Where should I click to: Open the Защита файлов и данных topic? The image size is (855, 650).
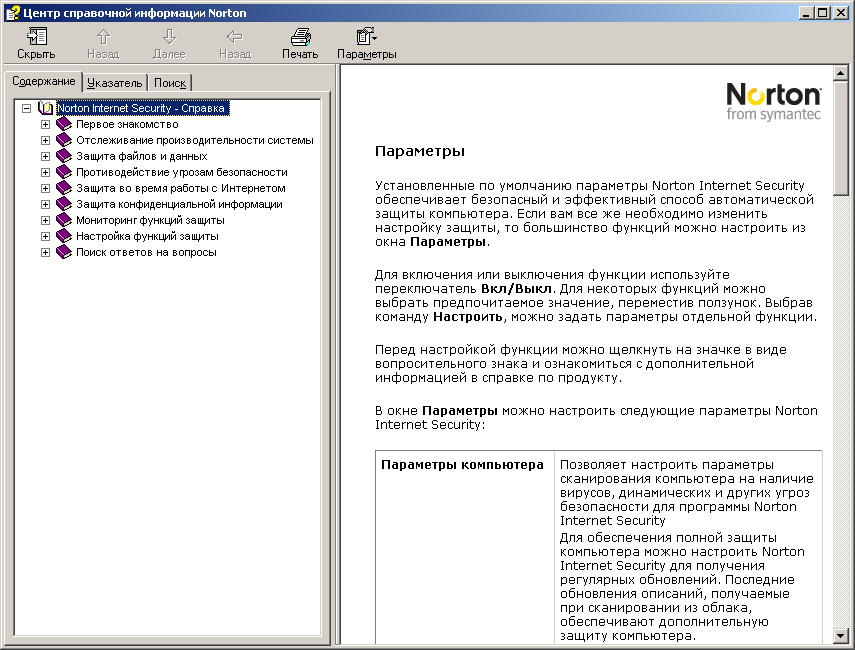click(142, 157)
